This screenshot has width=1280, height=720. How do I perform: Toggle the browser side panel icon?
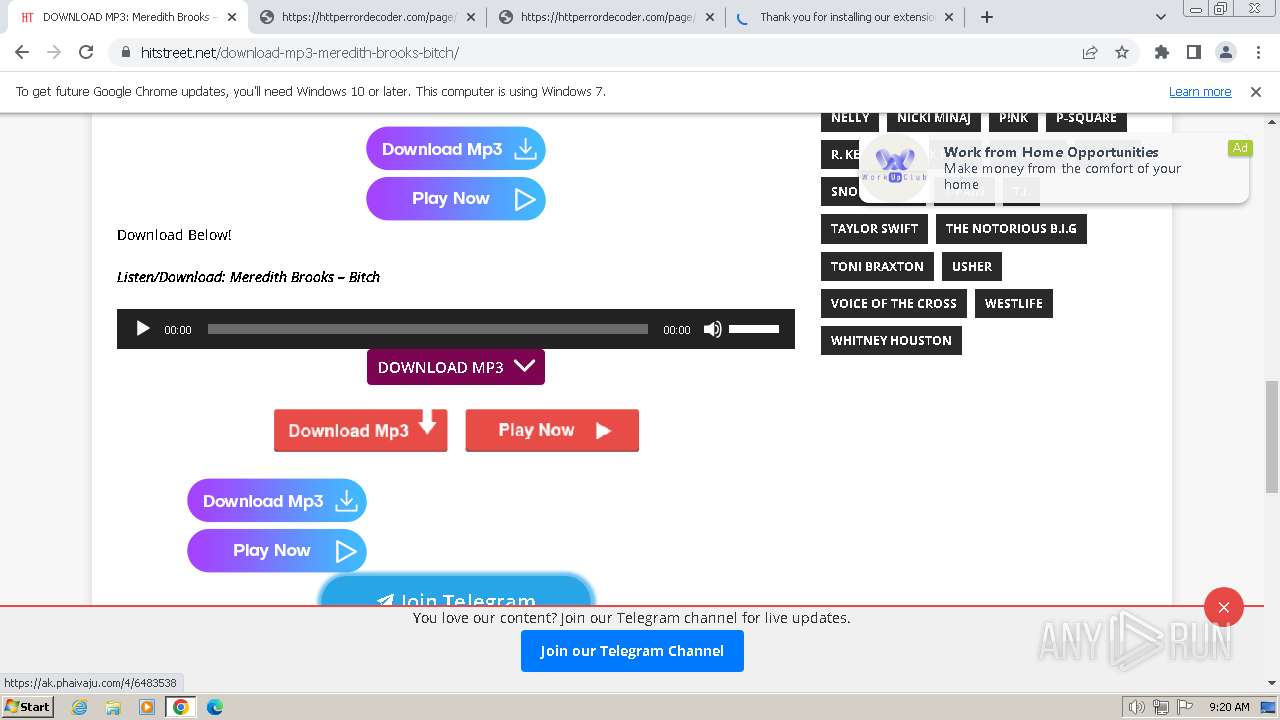[x=1194, y=53]
